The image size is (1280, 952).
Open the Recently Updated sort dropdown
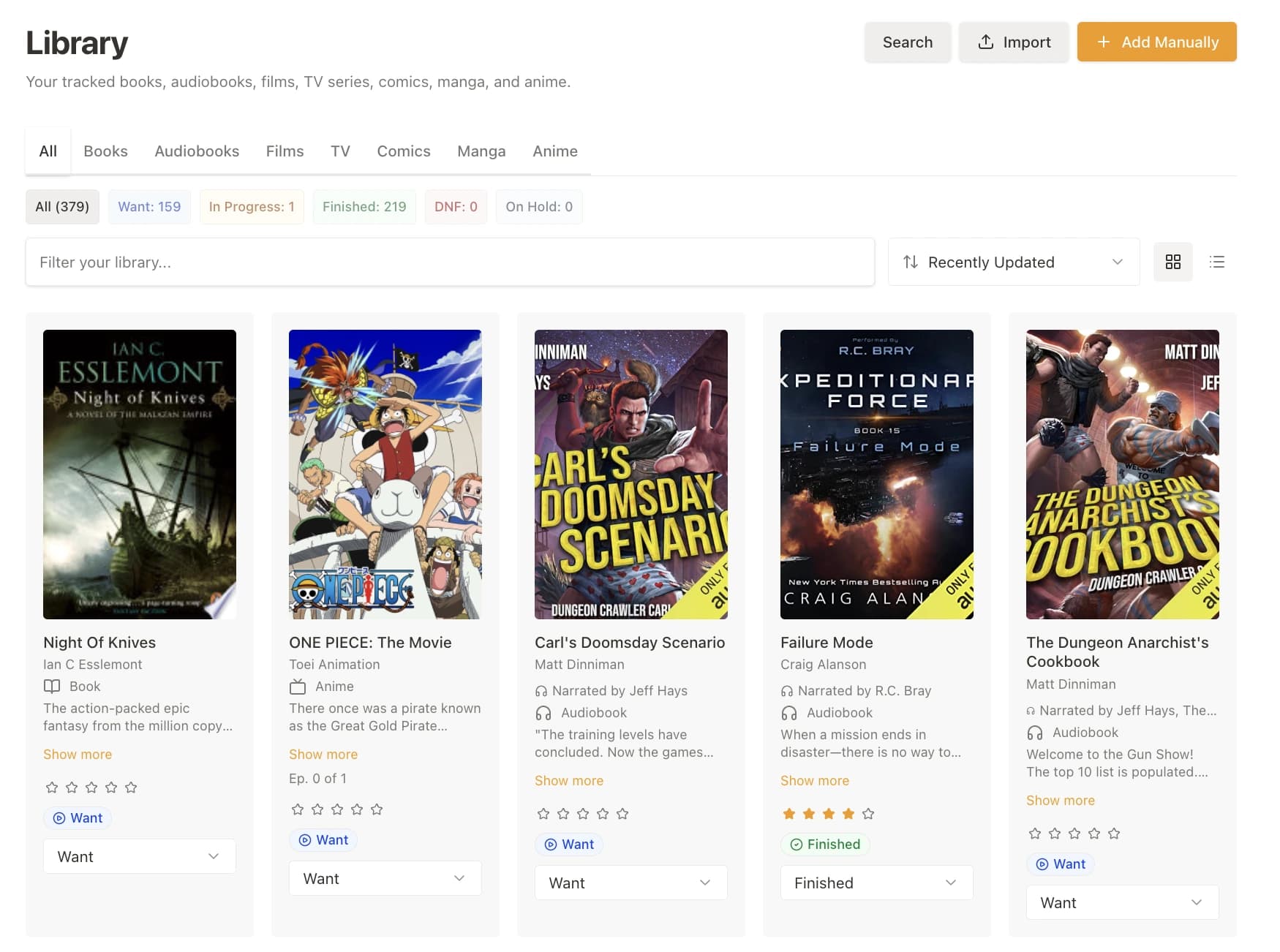coord(1013,262)
